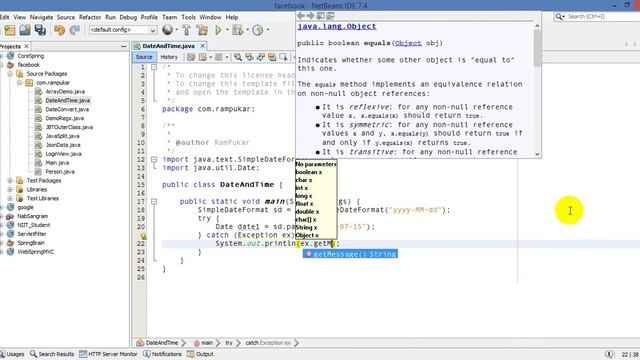
Task: Expand the Libraries folder node
Action: (10, 189)
